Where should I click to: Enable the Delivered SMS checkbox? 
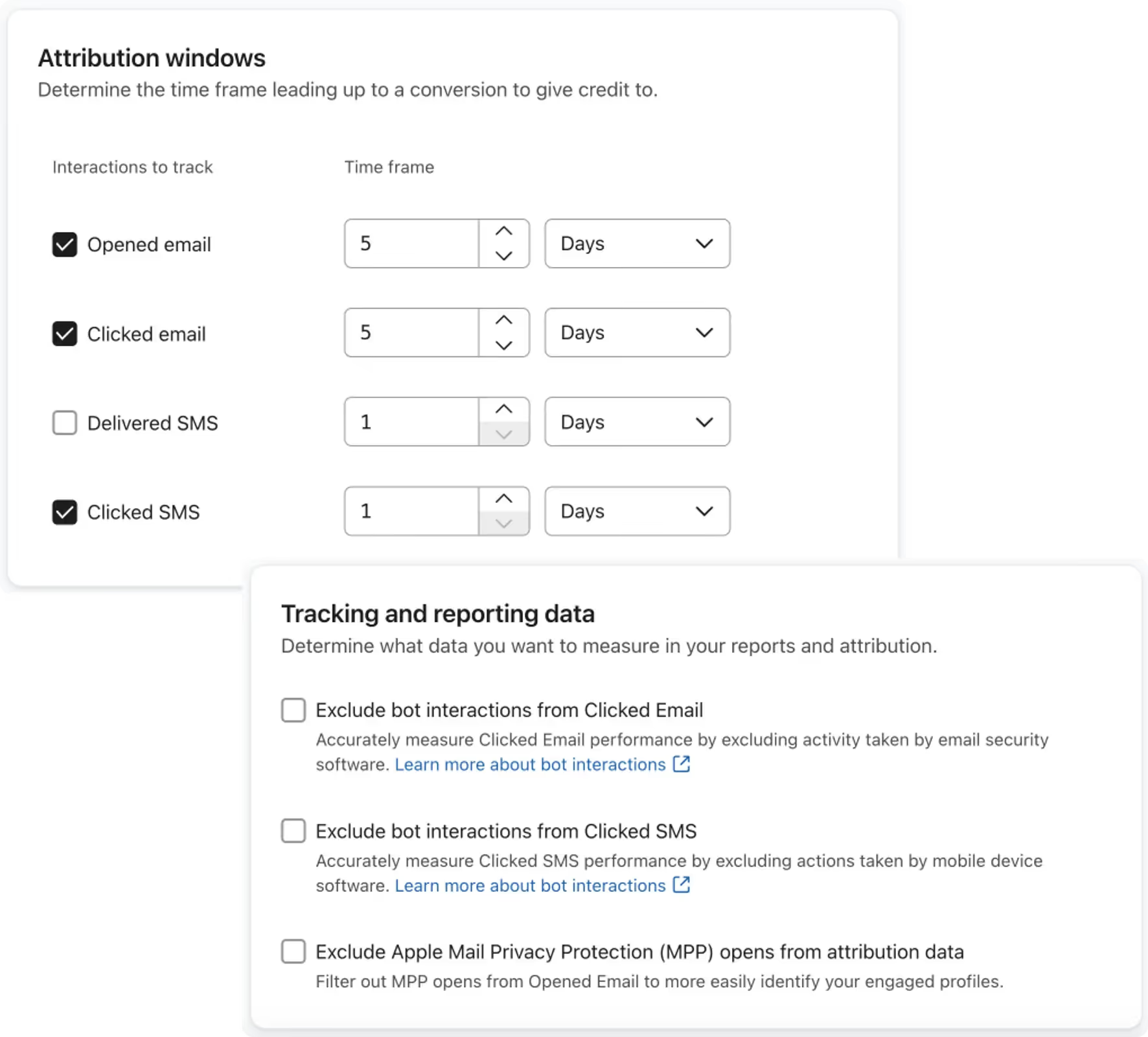pyautogui.click(x=65, y=423)
